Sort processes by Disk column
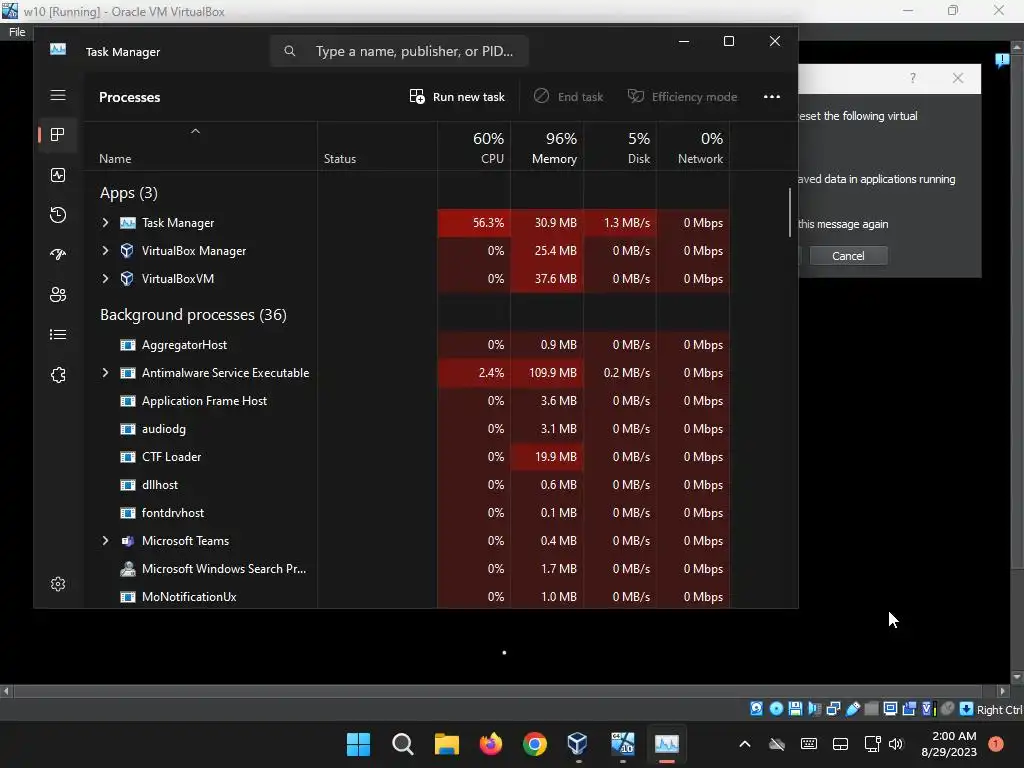 620,148
